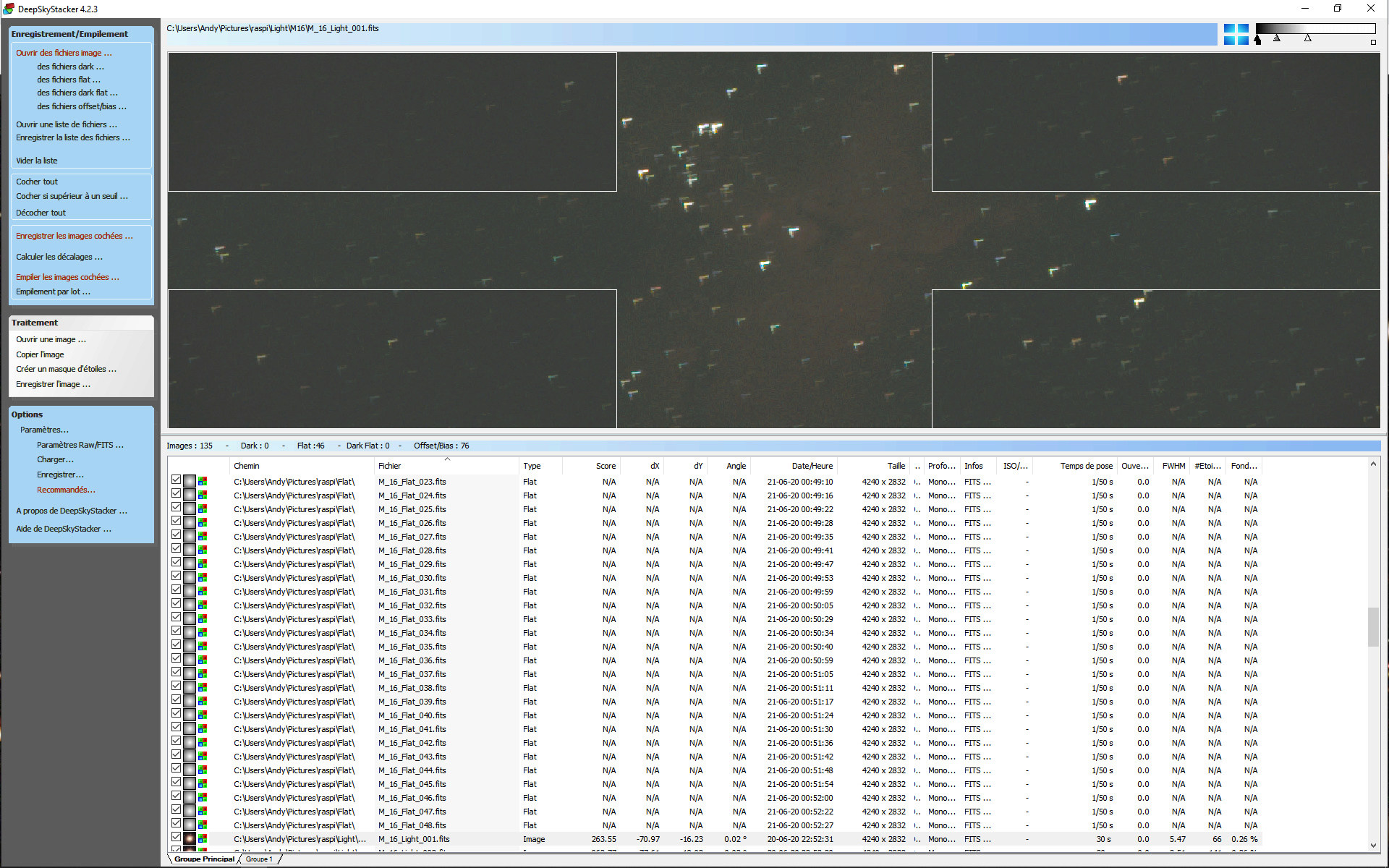Uncheck M_16_Light_001.fits checkbox
The height and width of the screenshot is (868, 1389).
[176, 837]
